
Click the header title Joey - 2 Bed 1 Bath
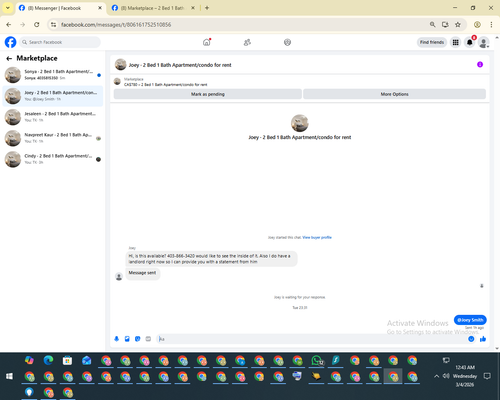coord(180,65)
